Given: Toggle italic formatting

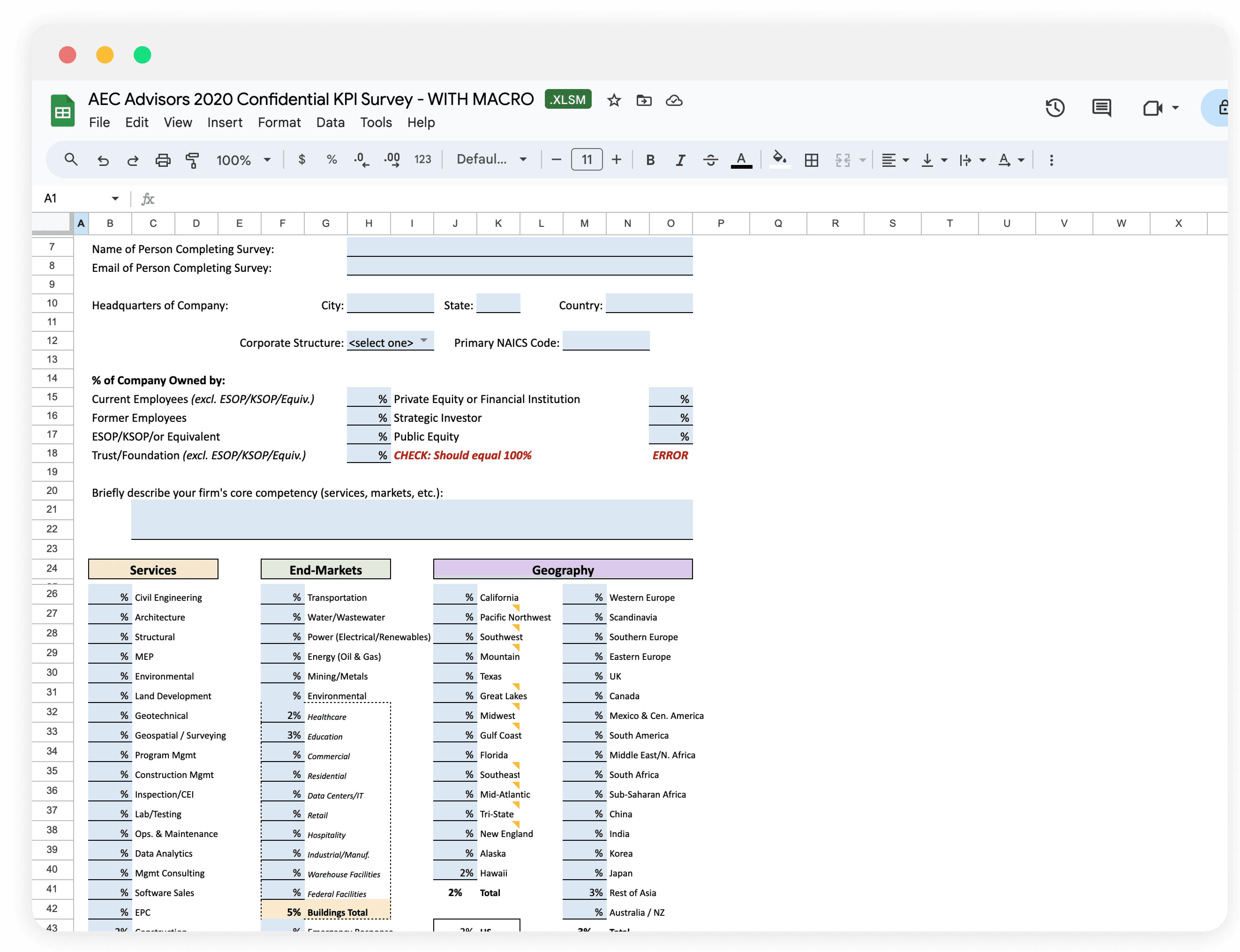Looking at the screenshot, I should point(680,160).
